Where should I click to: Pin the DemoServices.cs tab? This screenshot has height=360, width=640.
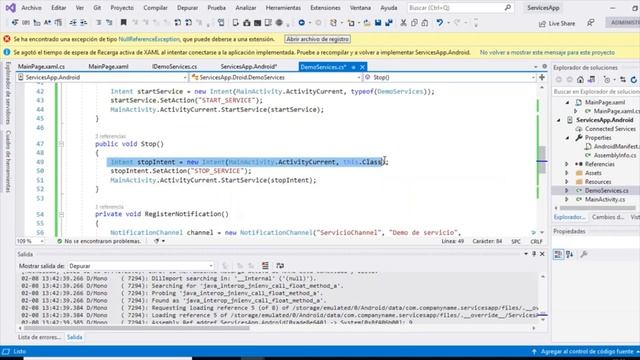click(x=353, y=67)
